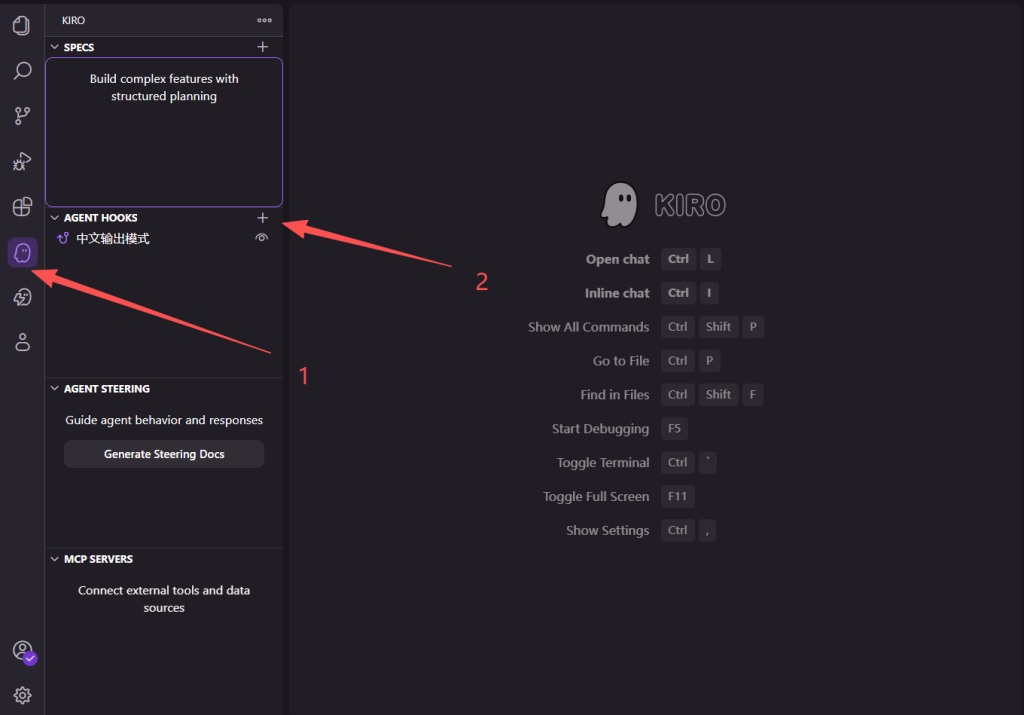Viewport: 1024px width, 715px height.
Task: Open the Extensions view
Action: pyautogui.click(x=22, y=207)
